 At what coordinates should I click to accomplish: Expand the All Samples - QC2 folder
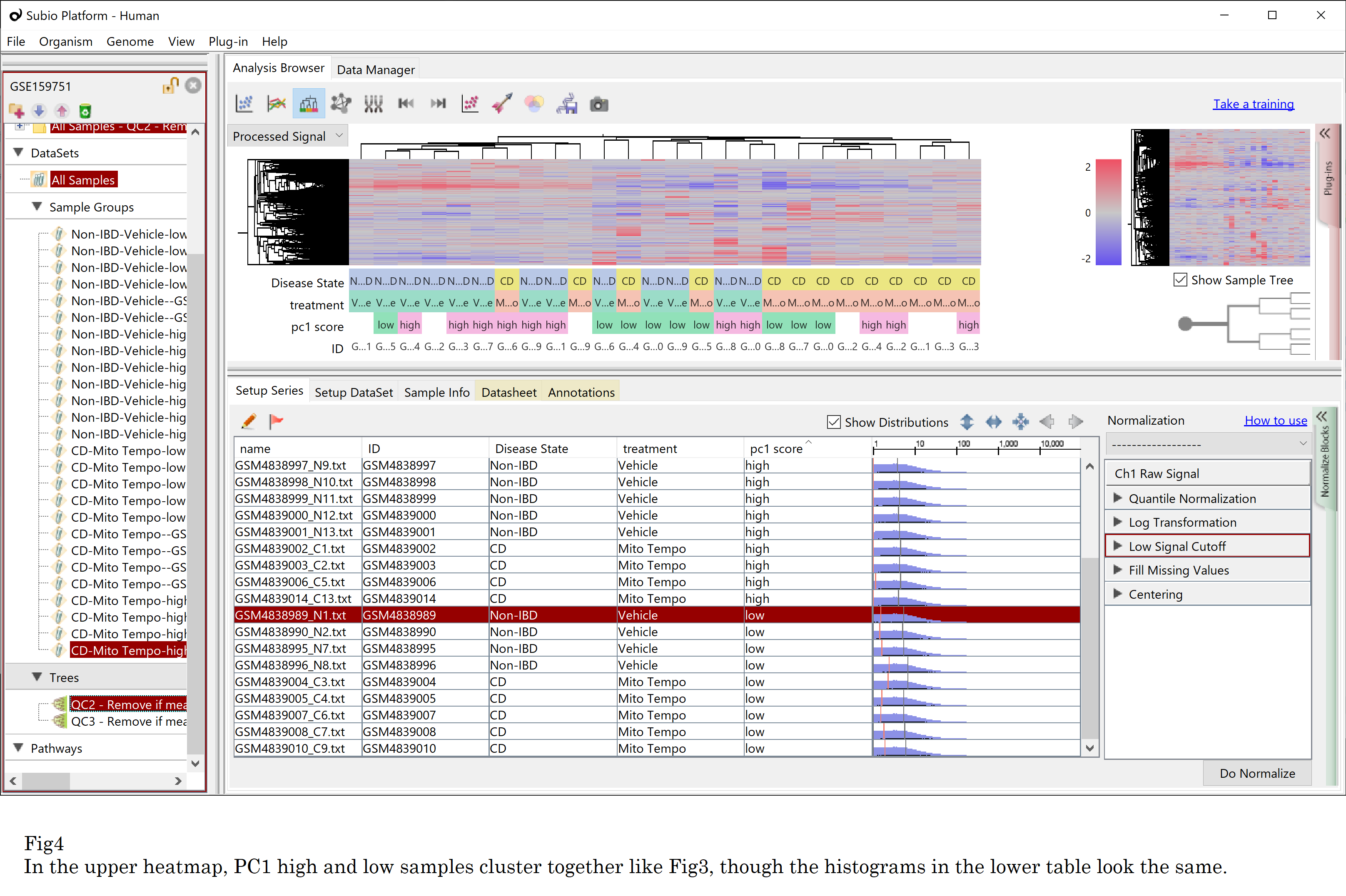tap(20, 126)
